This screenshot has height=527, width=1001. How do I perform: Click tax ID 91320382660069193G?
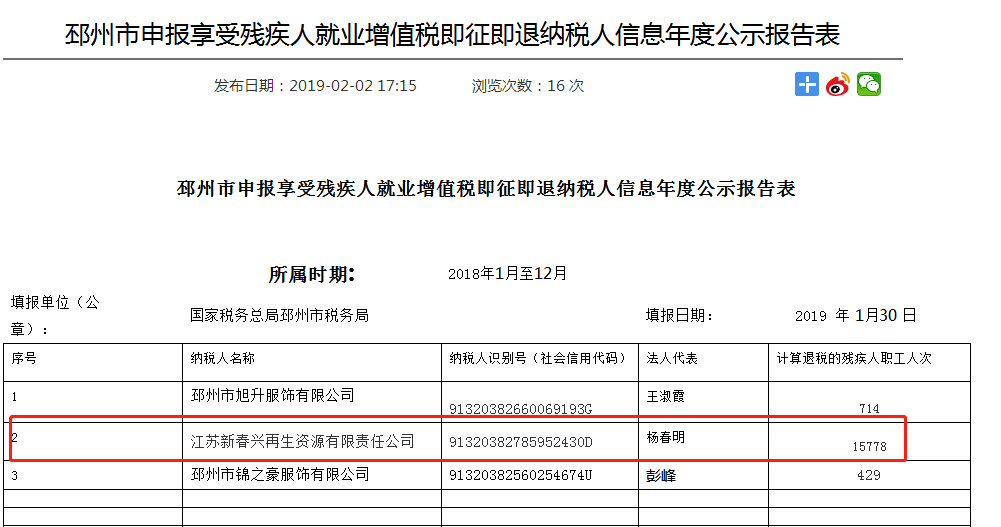[x=521, y=409]
